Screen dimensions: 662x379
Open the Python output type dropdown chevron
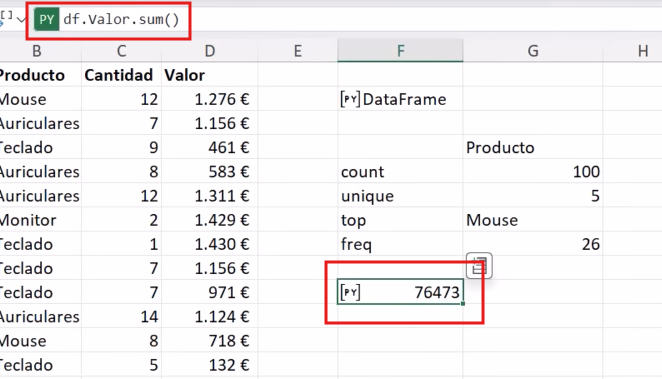(x=21, y=20)
